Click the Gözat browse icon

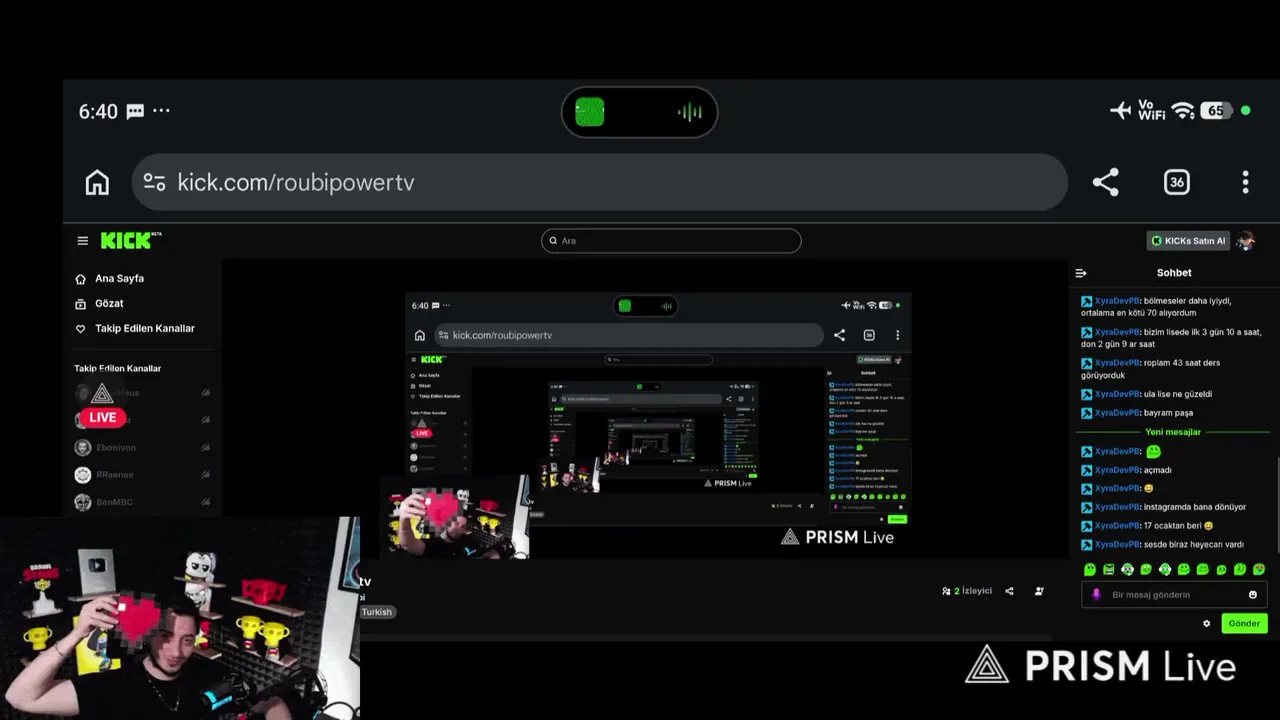81,304
